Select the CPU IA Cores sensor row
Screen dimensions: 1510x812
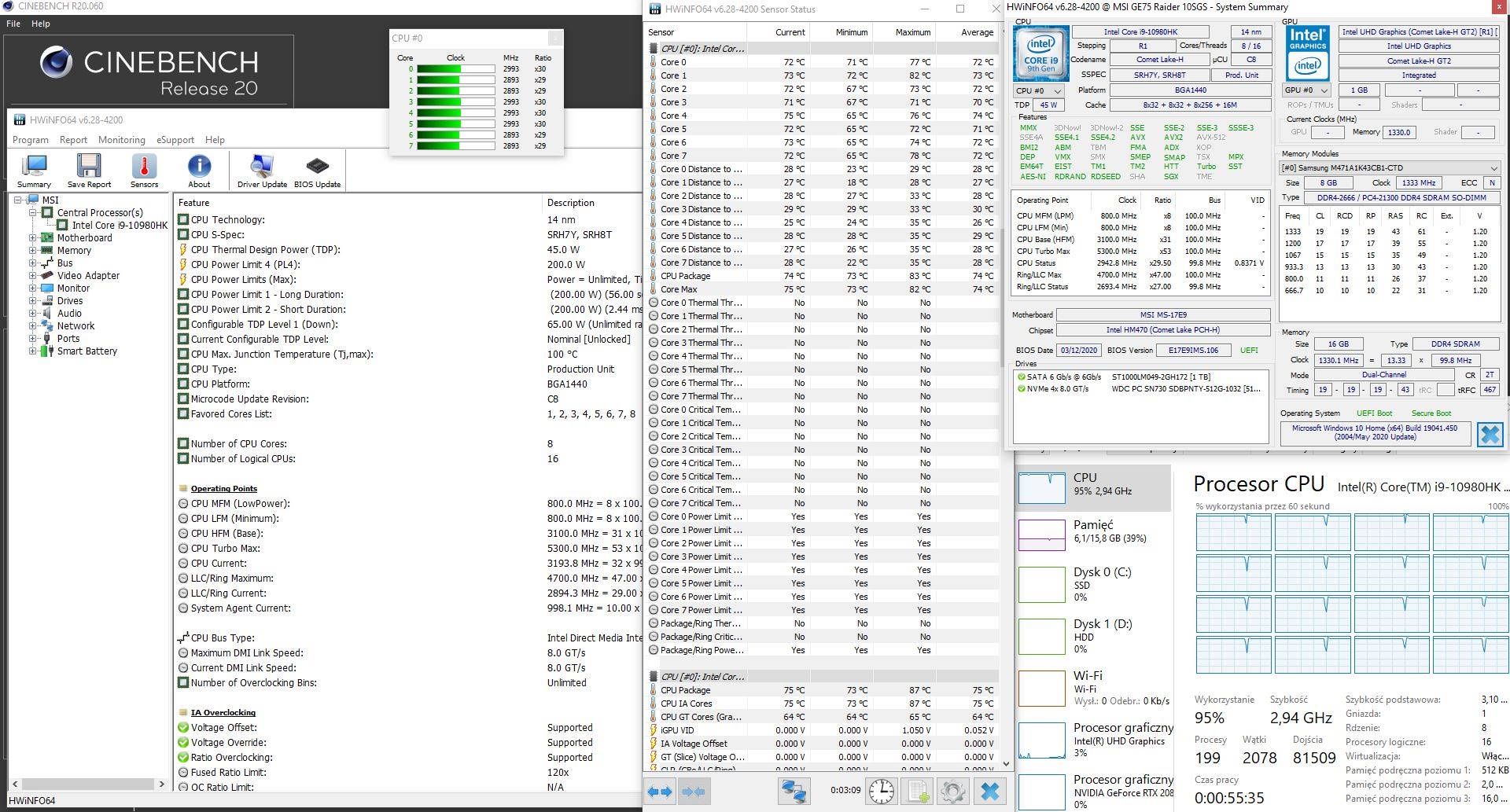(823, 704)
